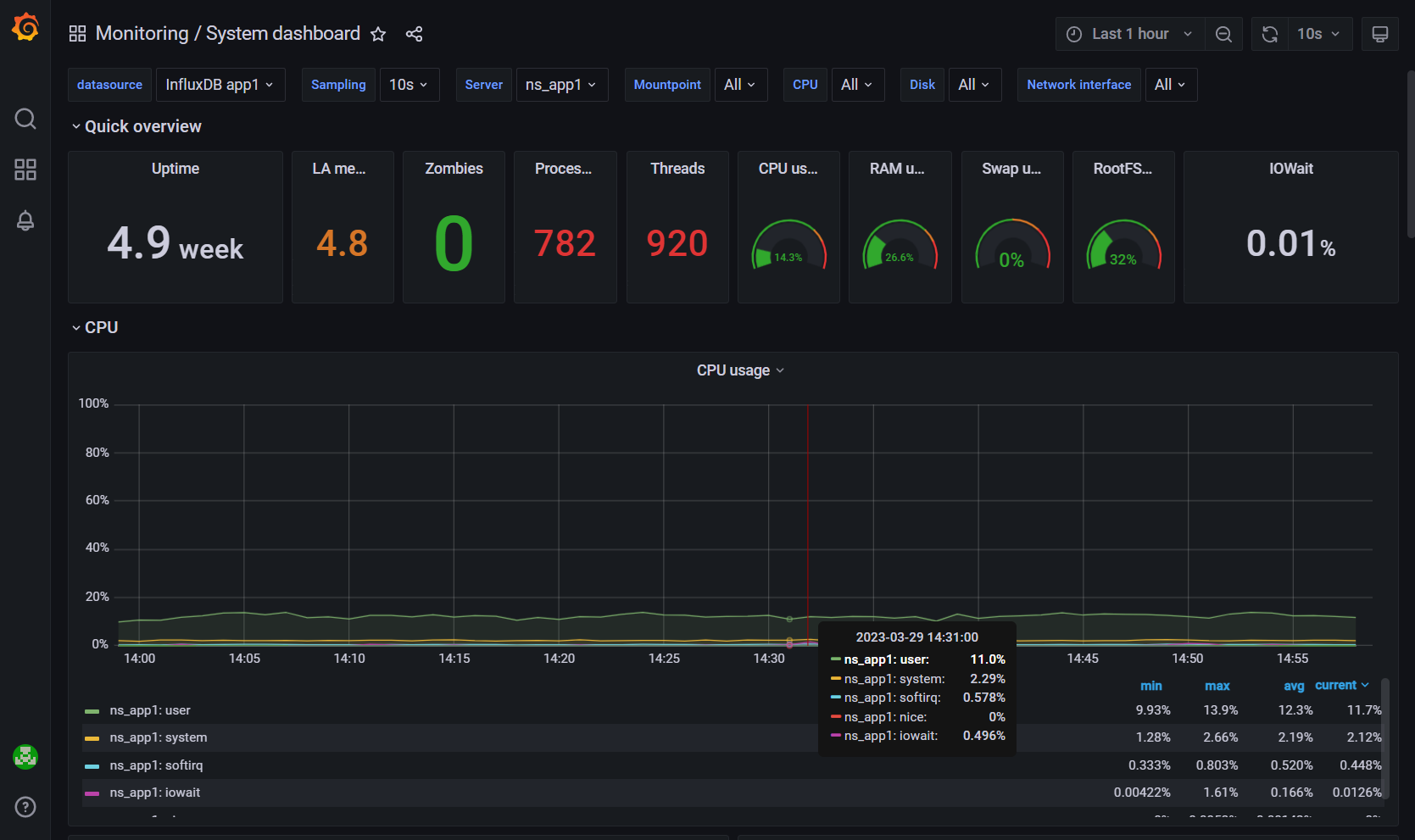Viewport: 1415px width, 840px height.
Task: Toggle ns_app1: system series in legend
Action: (x=158, y=737)
